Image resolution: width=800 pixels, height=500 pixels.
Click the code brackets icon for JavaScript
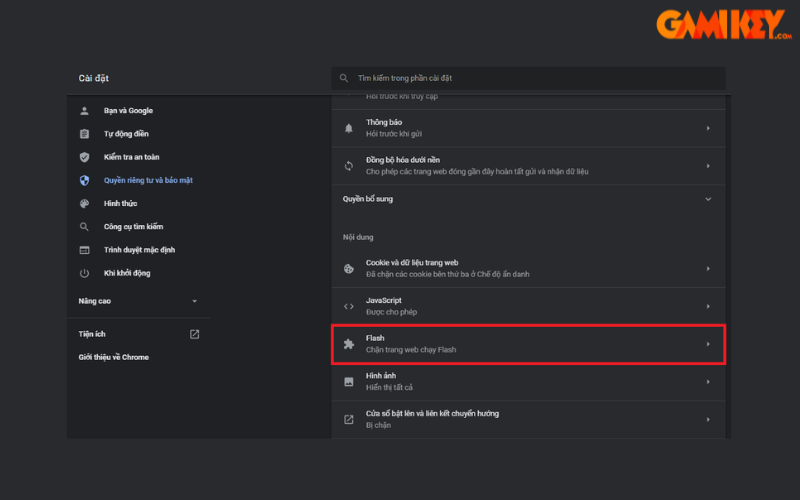pyautogui.click(x=348, y=306)
